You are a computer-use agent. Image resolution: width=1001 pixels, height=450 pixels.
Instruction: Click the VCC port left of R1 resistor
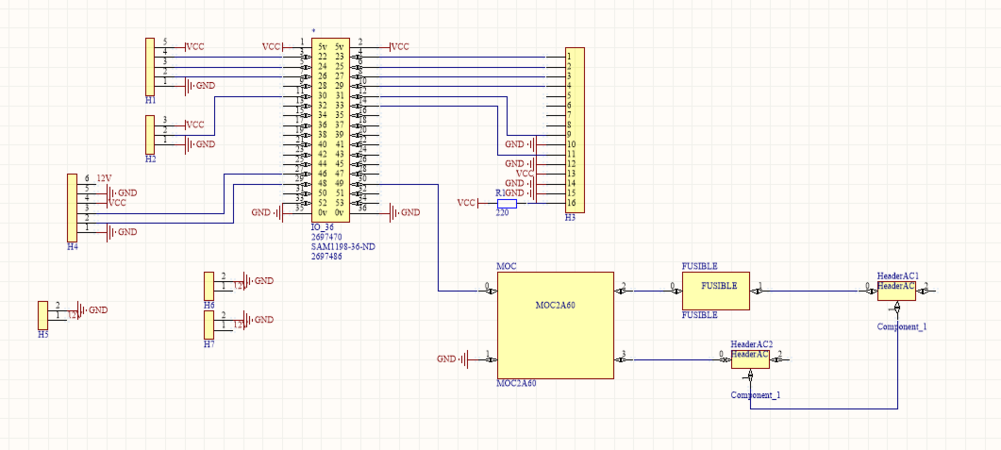click(x=467, y=203)
